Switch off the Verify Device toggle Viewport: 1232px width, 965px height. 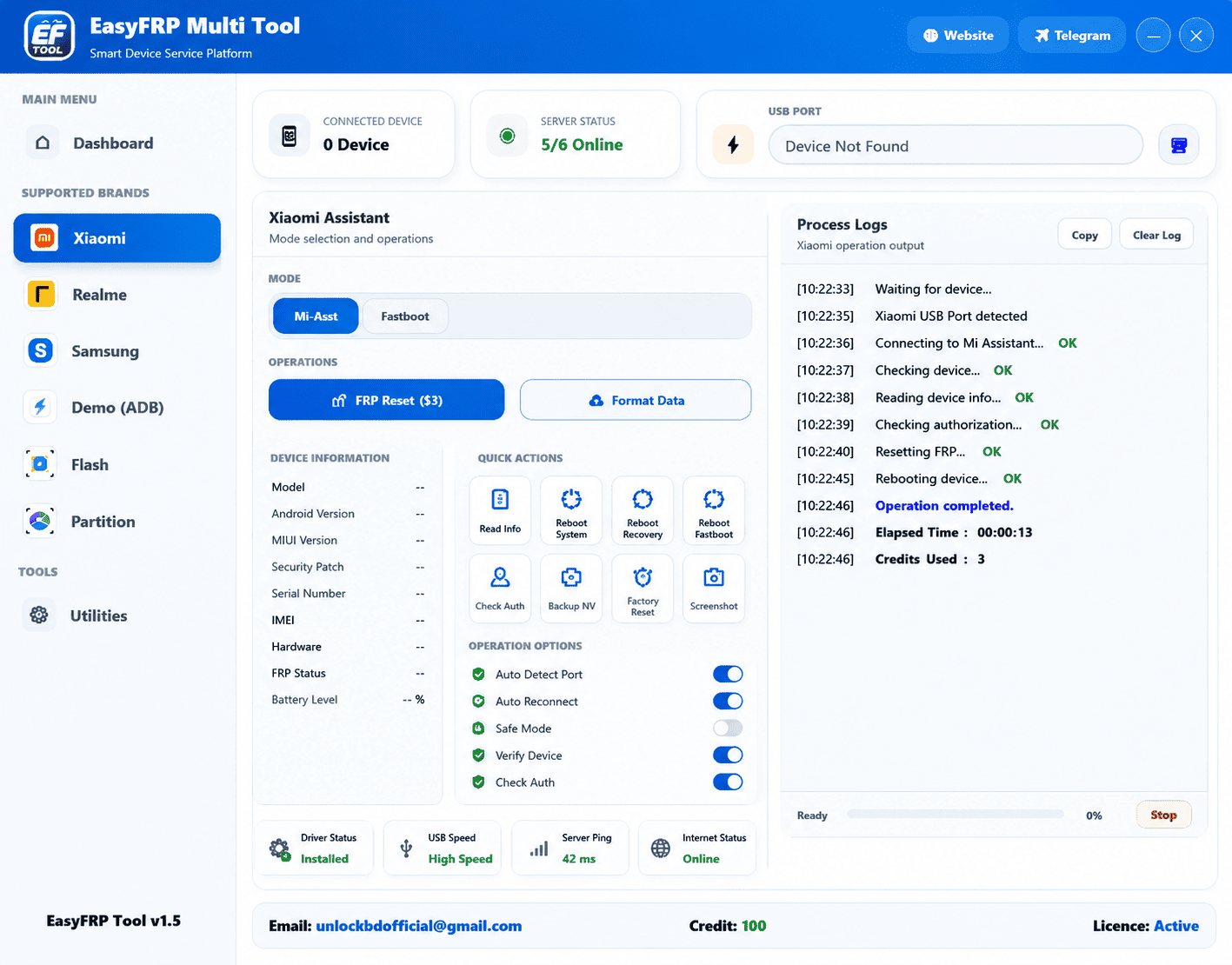coord(728,755)
